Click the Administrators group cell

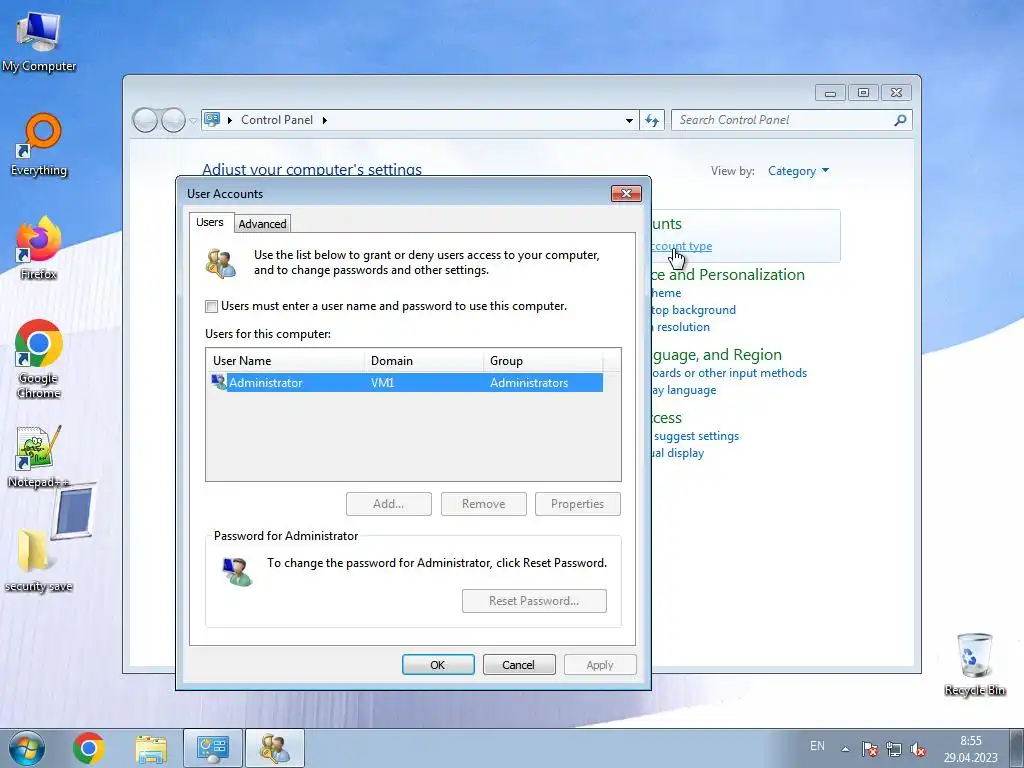(529, 383)
